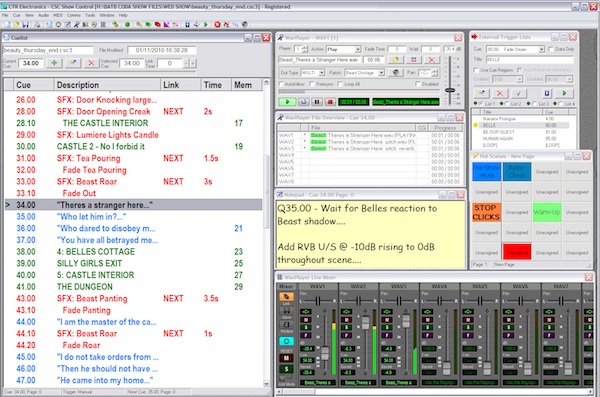The image size is (600, 397).
Task: Click the WAV2 pan slider in mixer
Action: pos(359,301)
